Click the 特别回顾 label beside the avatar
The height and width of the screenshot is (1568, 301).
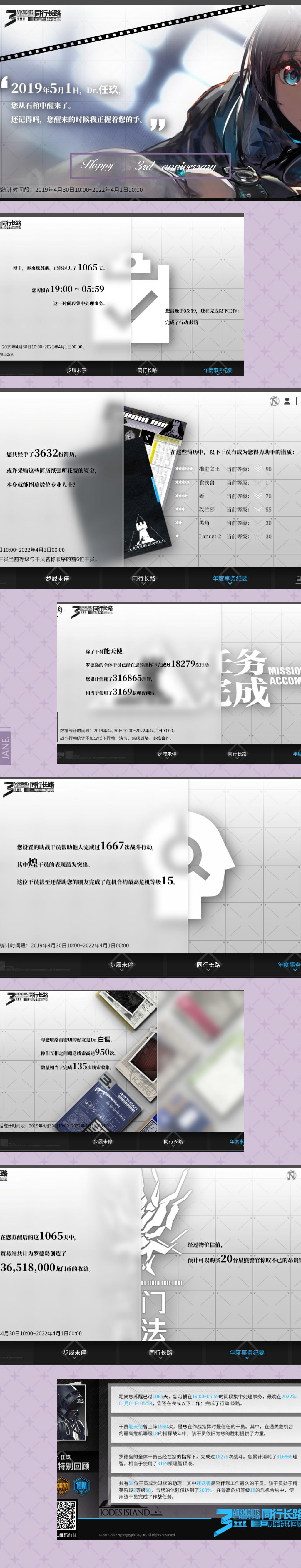tap(73, 1466)
